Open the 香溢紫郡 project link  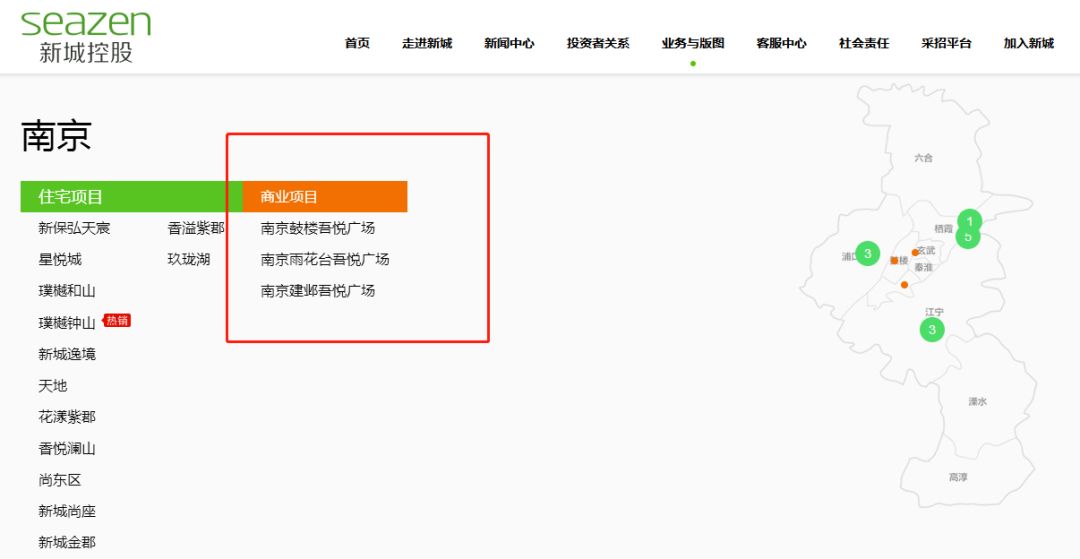[x=196, y=229]
